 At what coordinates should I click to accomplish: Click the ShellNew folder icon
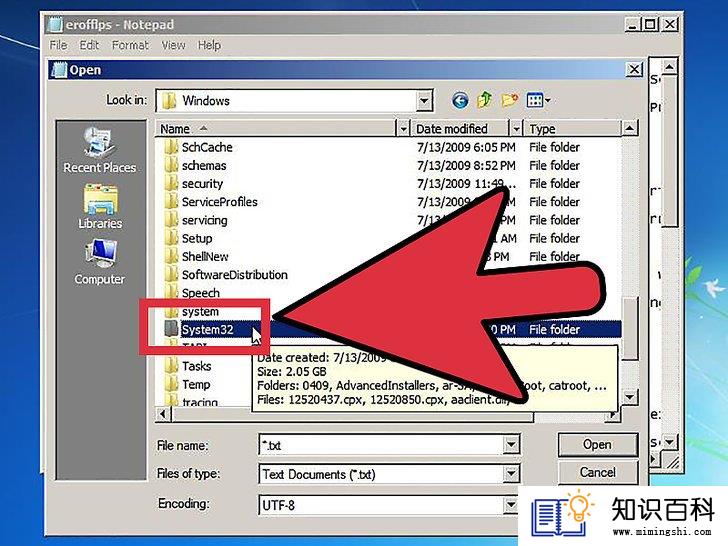(x=171, y=256)
